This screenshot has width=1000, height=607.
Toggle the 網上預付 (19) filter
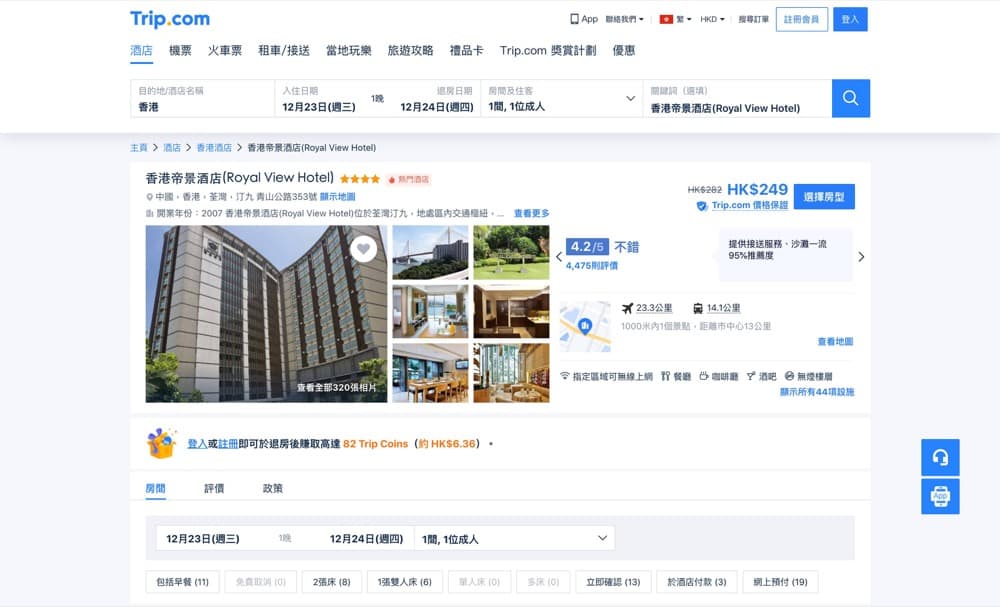tap(780, 582)
